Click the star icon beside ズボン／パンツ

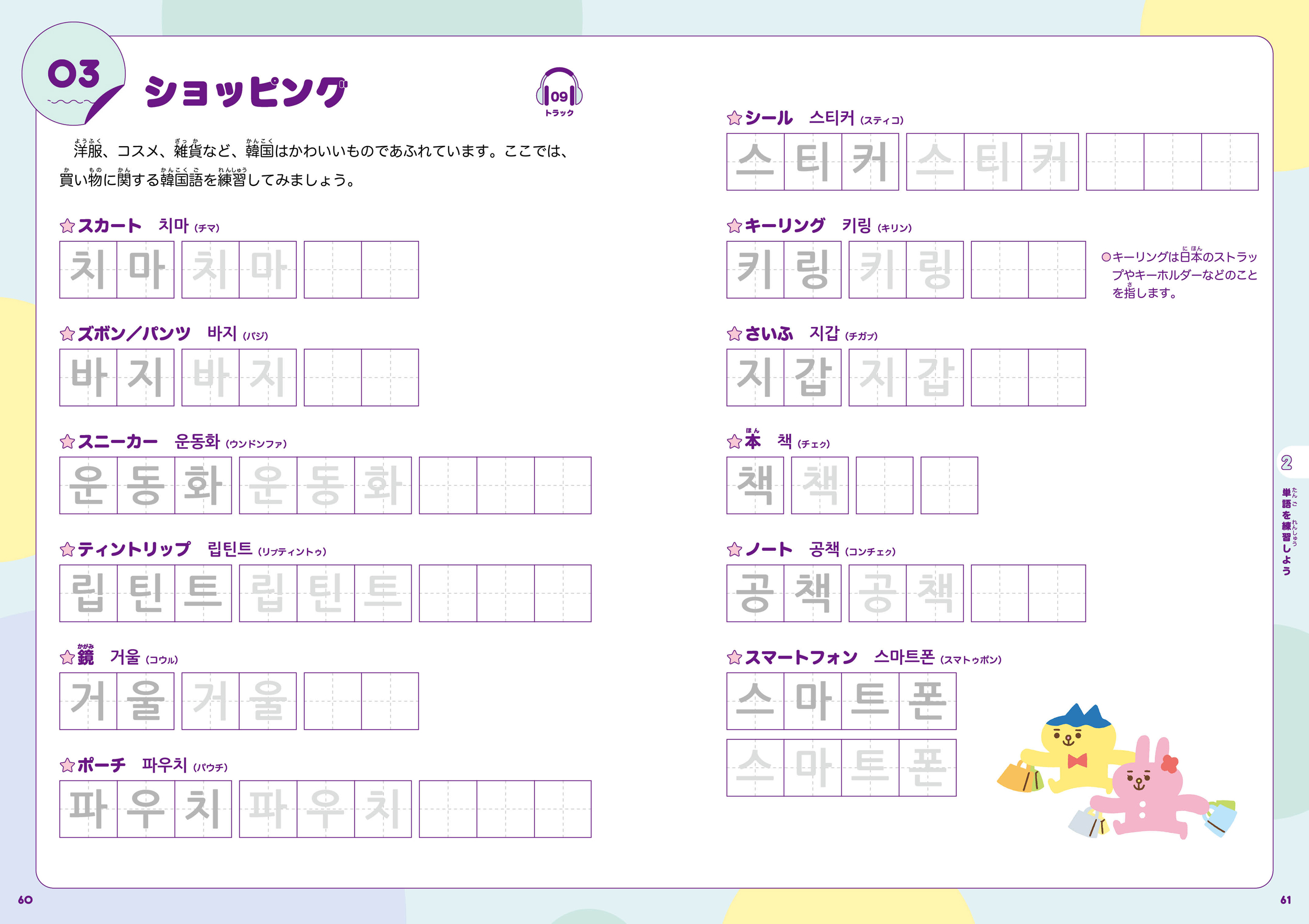click(x=67, y=334)
